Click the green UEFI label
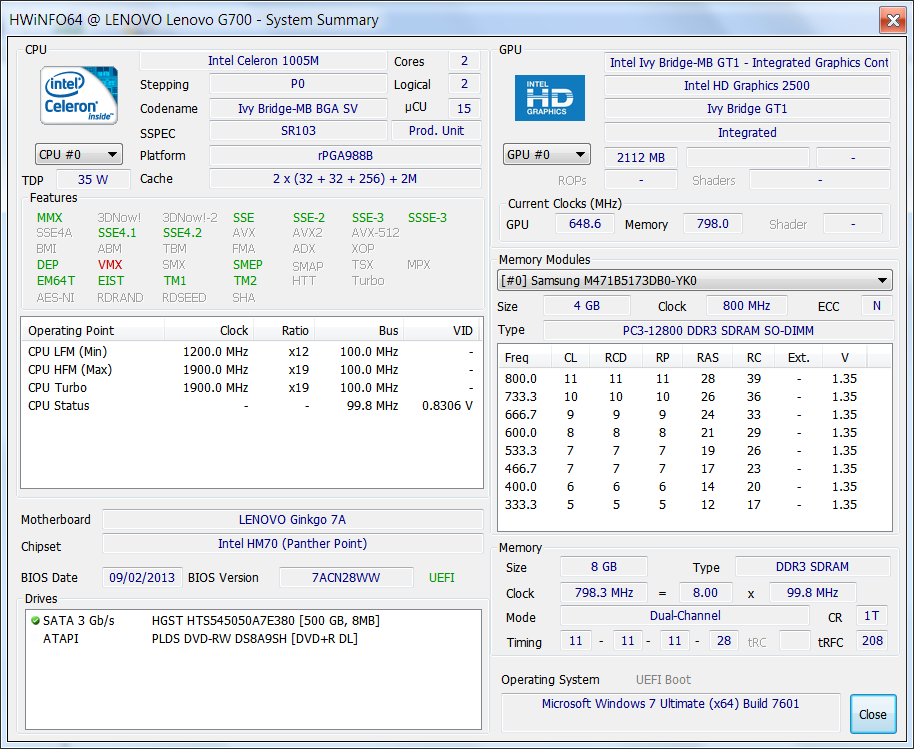This screenshot has height=749, width=914. pos(442,578)
